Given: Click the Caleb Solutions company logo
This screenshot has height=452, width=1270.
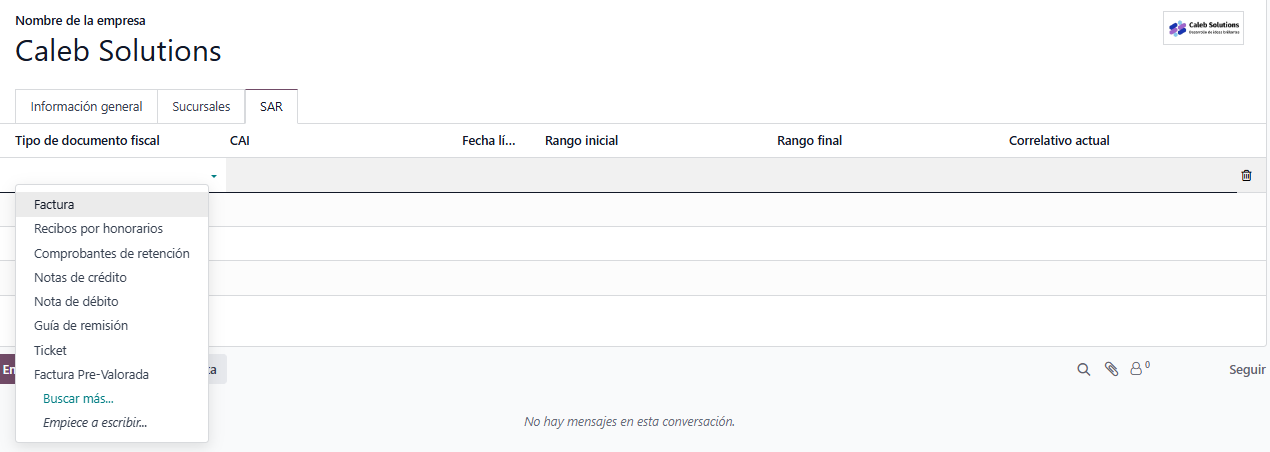Looking at the screenshot, I should [1204, 28].
